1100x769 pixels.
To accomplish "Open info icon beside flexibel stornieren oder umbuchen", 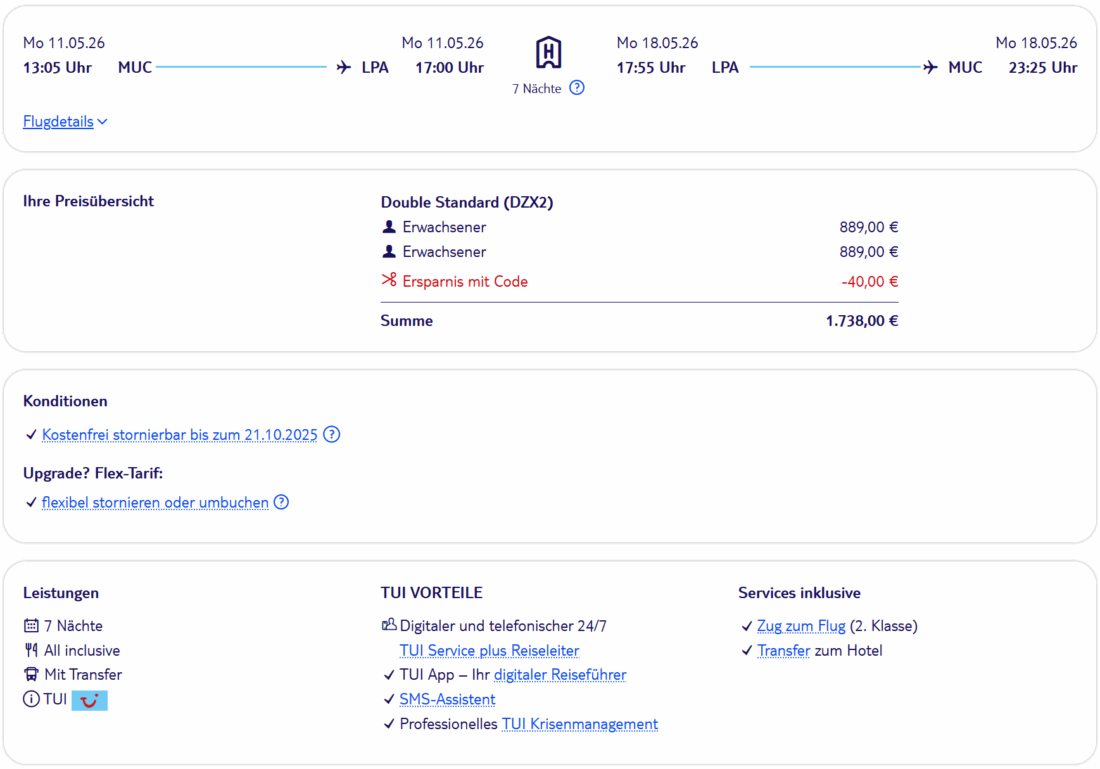I will [x=282, y=503].
